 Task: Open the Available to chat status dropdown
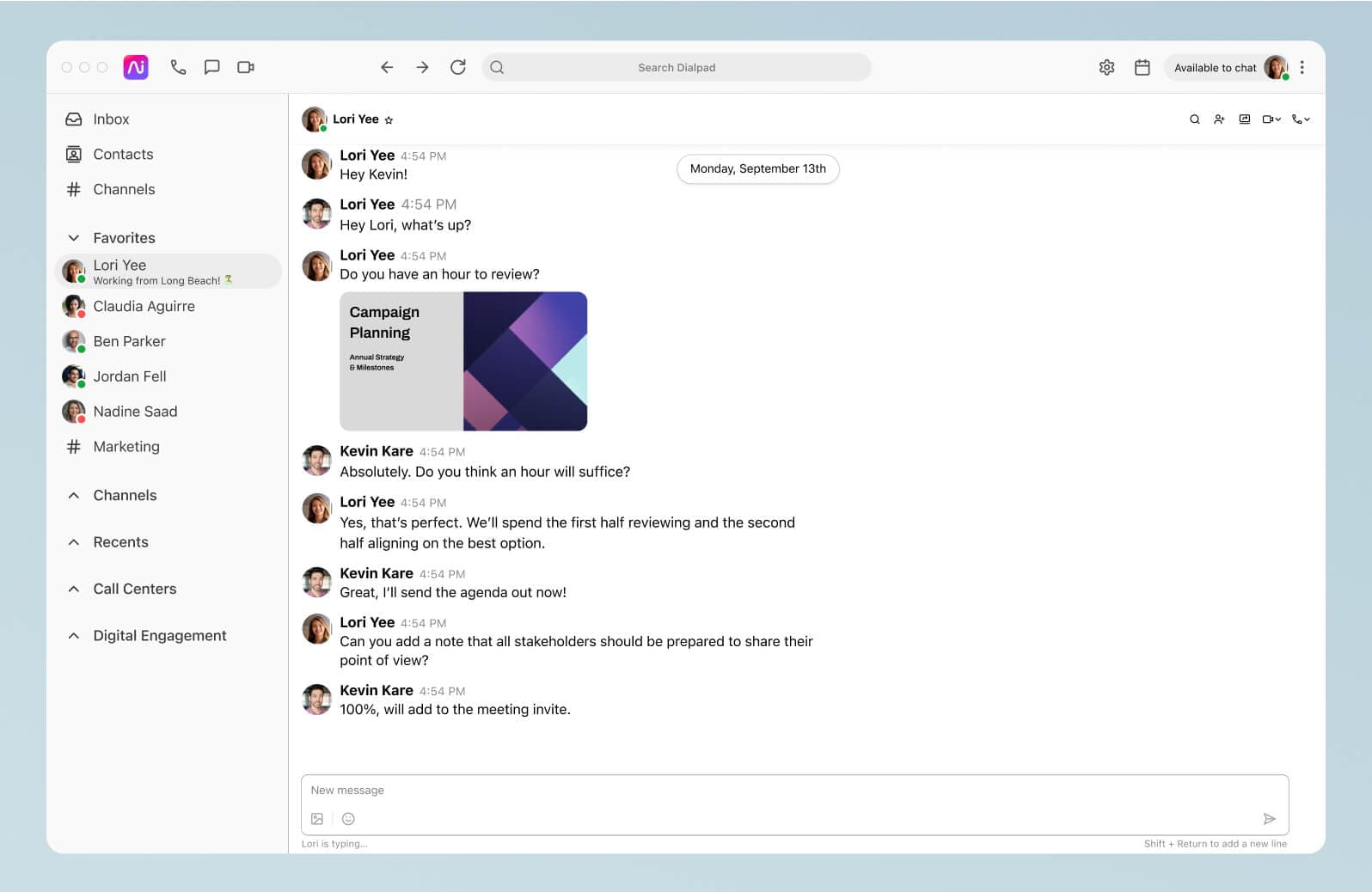pyautogui.click(x=1216, y=68)
